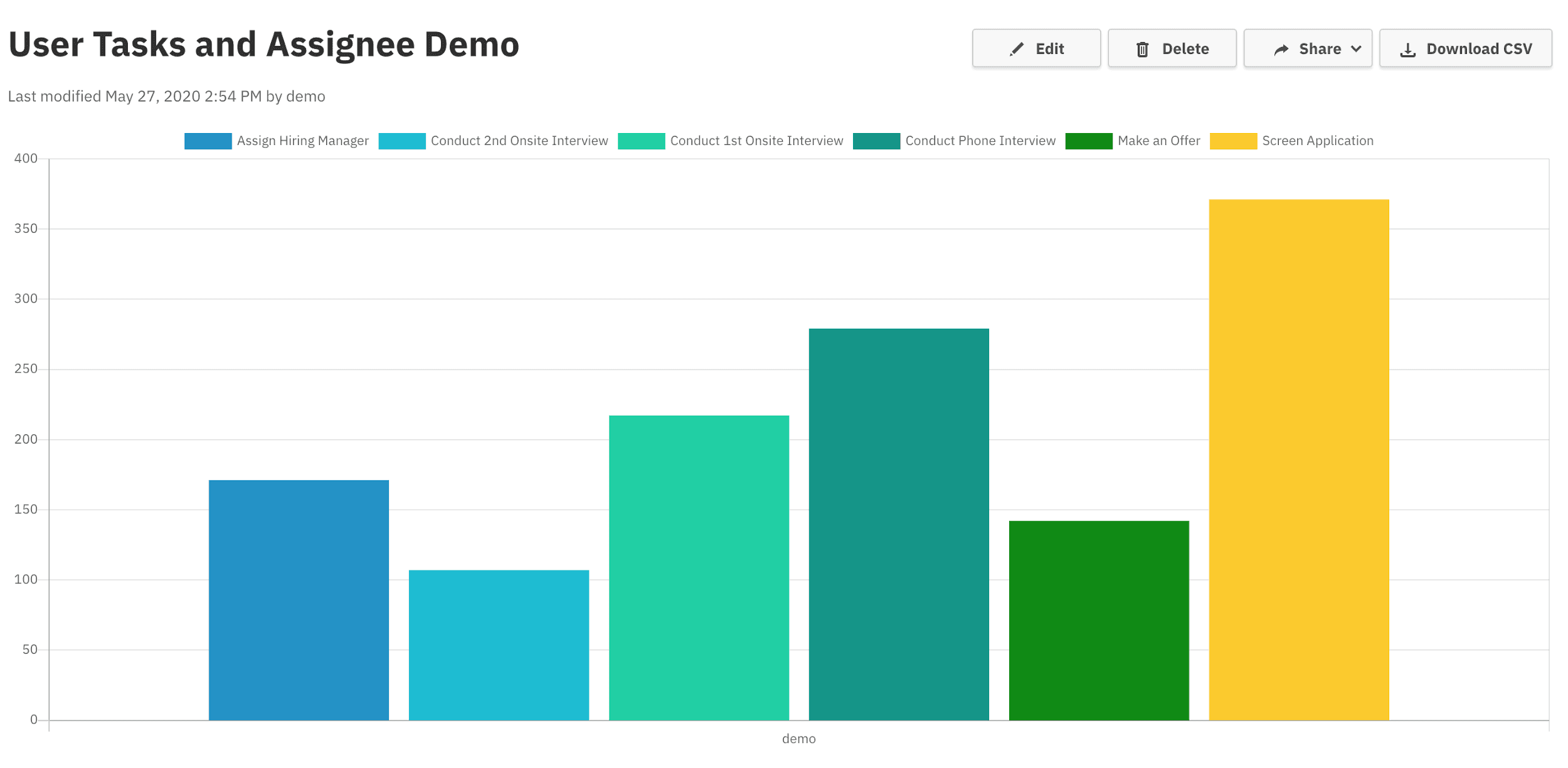Toggle Conduct 1st Onsite Interview legend swatch
The width and height of the screenshot is (1568, 768).
pyautogui.click(x=641, y=141)
